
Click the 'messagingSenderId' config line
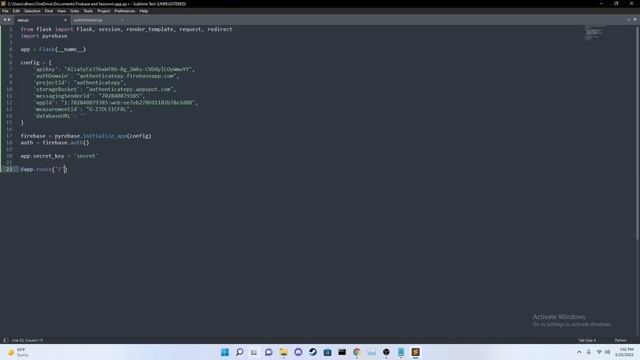[x=89, y=96]
